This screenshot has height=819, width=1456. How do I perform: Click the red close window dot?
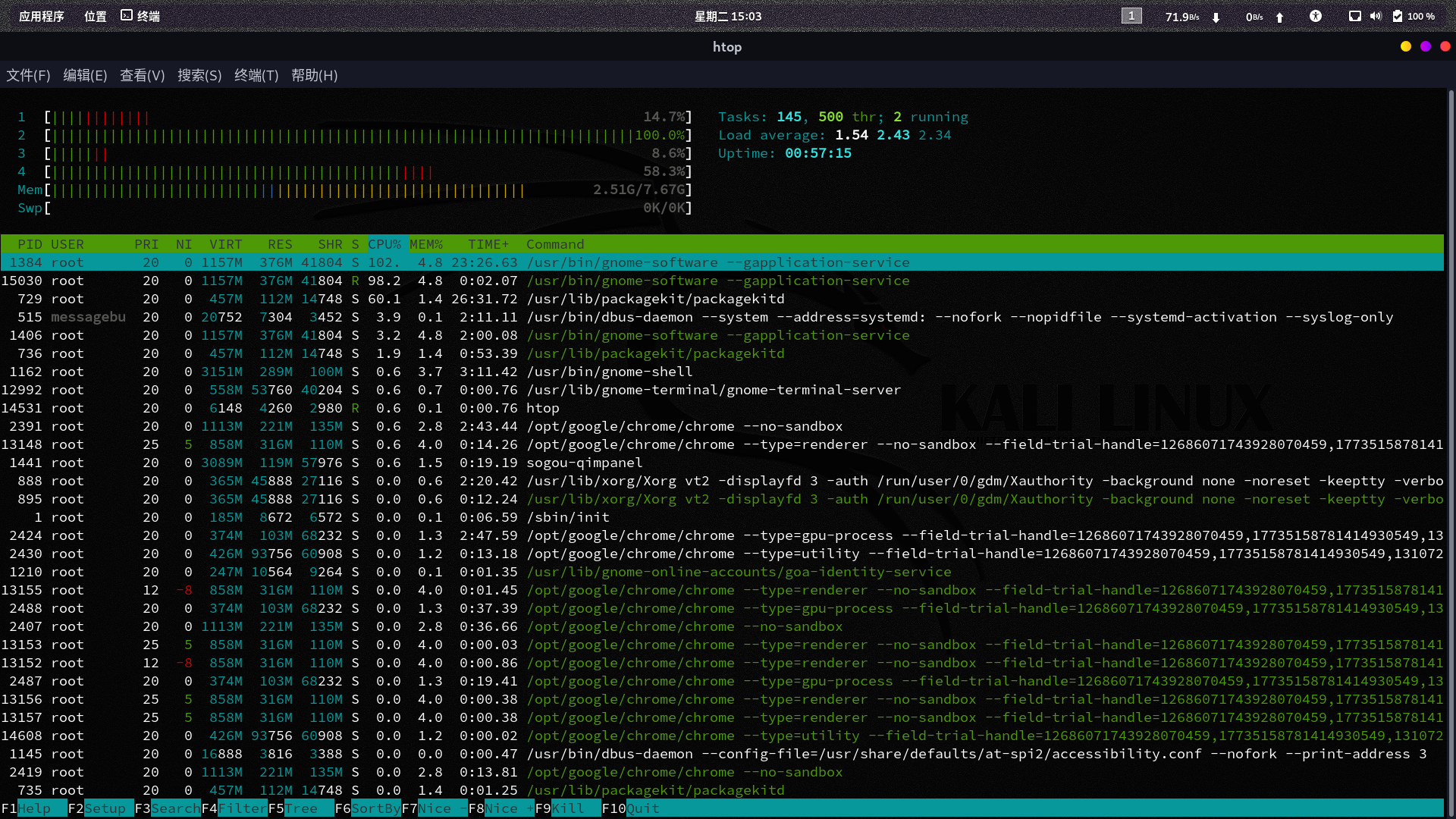(1445, 46)
